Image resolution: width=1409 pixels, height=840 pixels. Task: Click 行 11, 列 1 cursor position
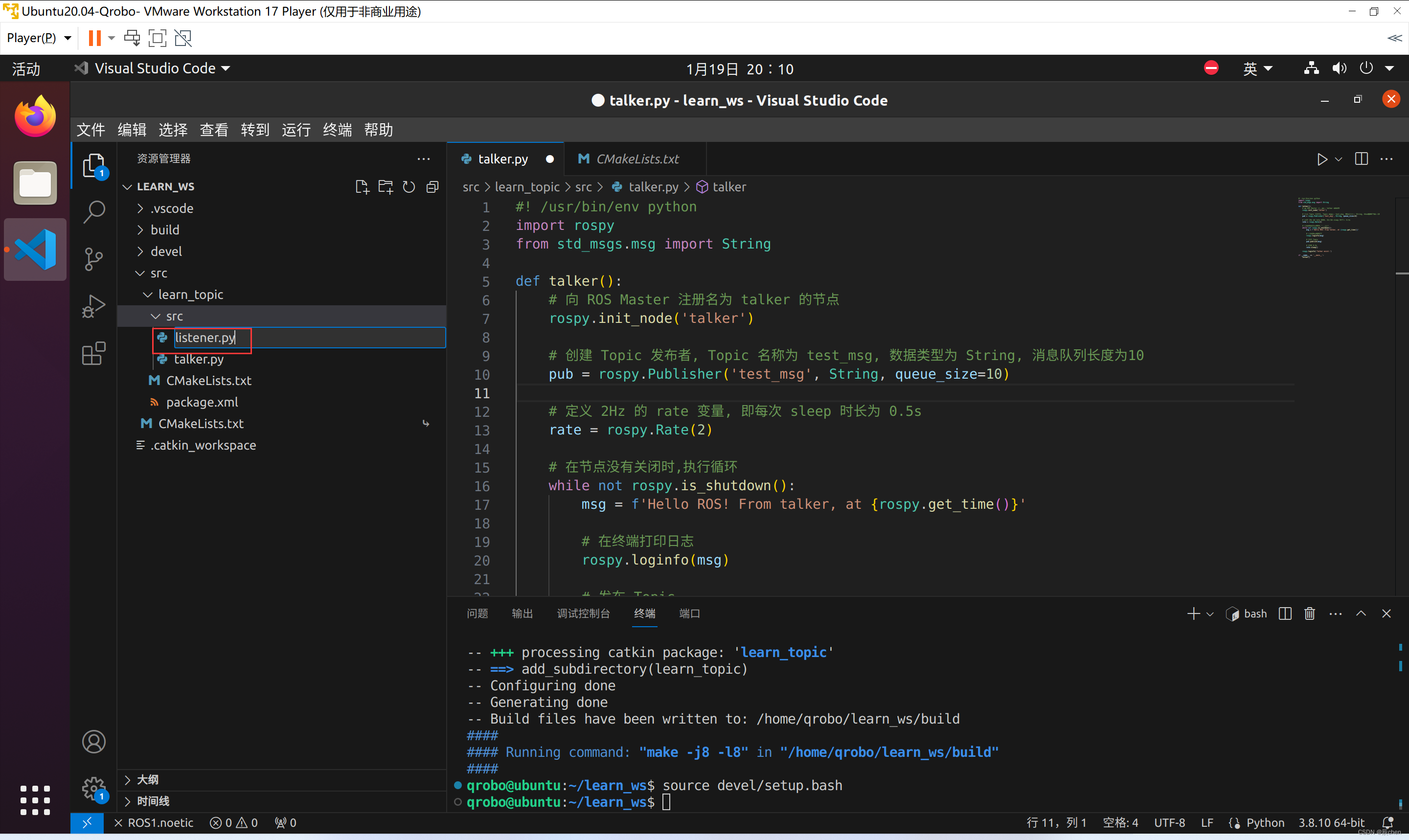pos(1056,822)
